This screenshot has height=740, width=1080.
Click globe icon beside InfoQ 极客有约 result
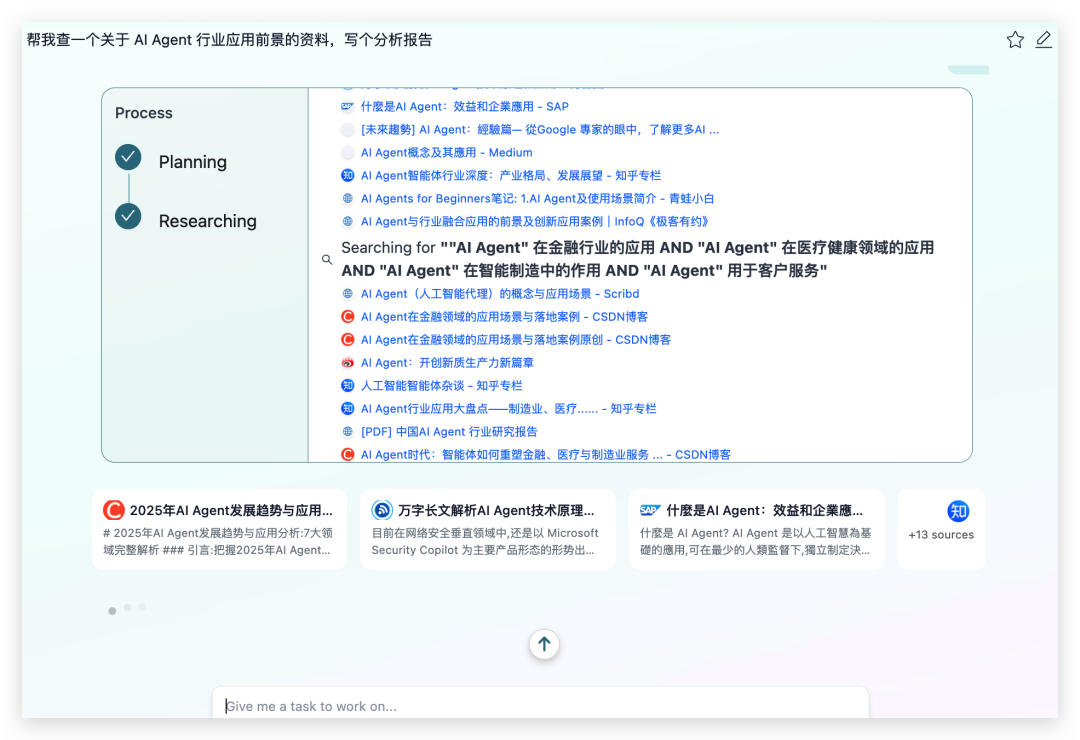click(348, 221)
